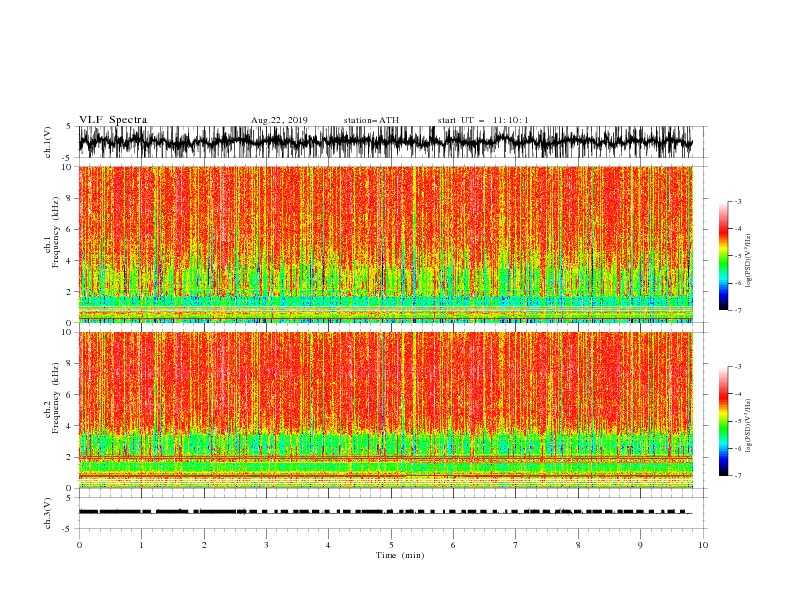Image resolution: width=792 pixels, height=612 pixels.
Task: Click the "ch.1(V)" waveform axis label
Action: [48, 142]
